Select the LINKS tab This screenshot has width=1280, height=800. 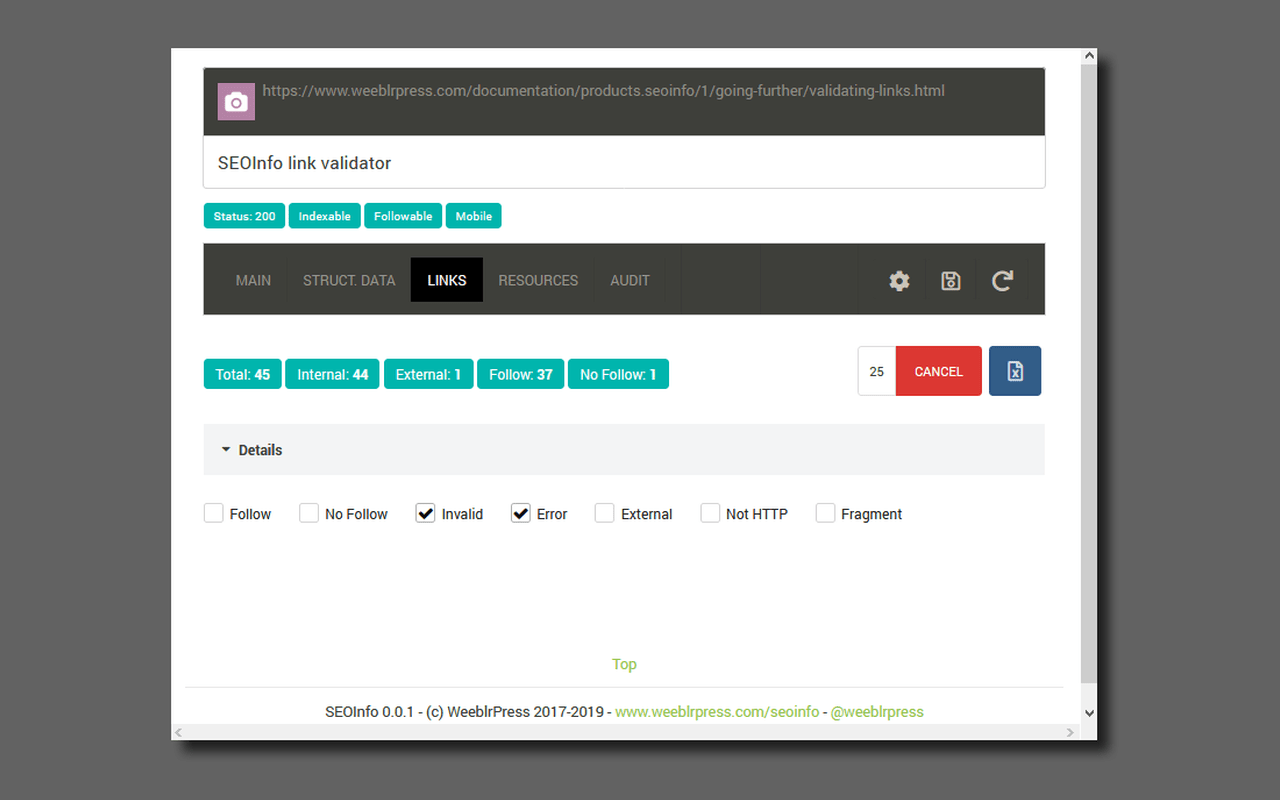(447, 280)
